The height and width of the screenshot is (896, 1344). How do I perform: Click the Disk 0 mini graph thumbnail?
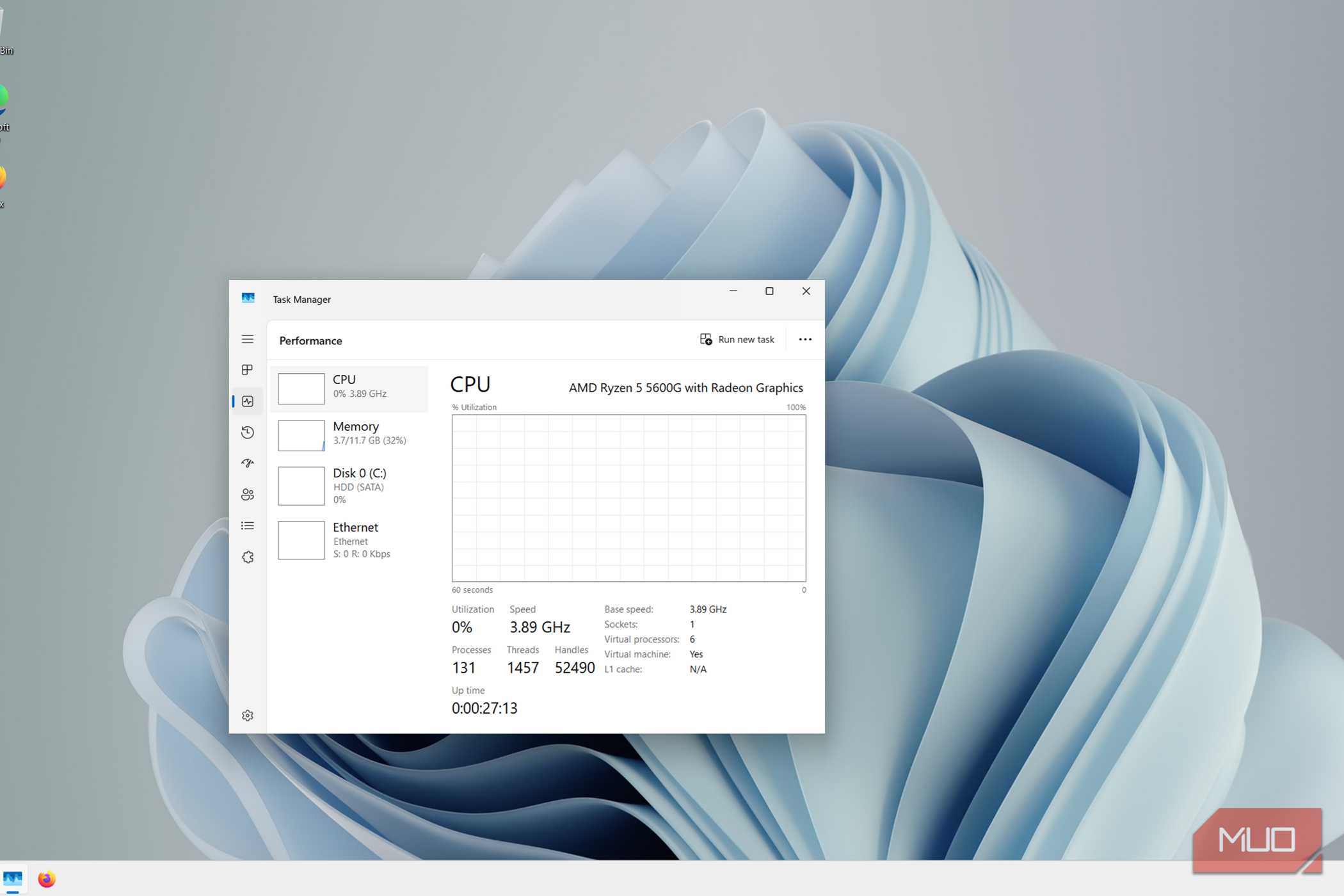(301, 486)
